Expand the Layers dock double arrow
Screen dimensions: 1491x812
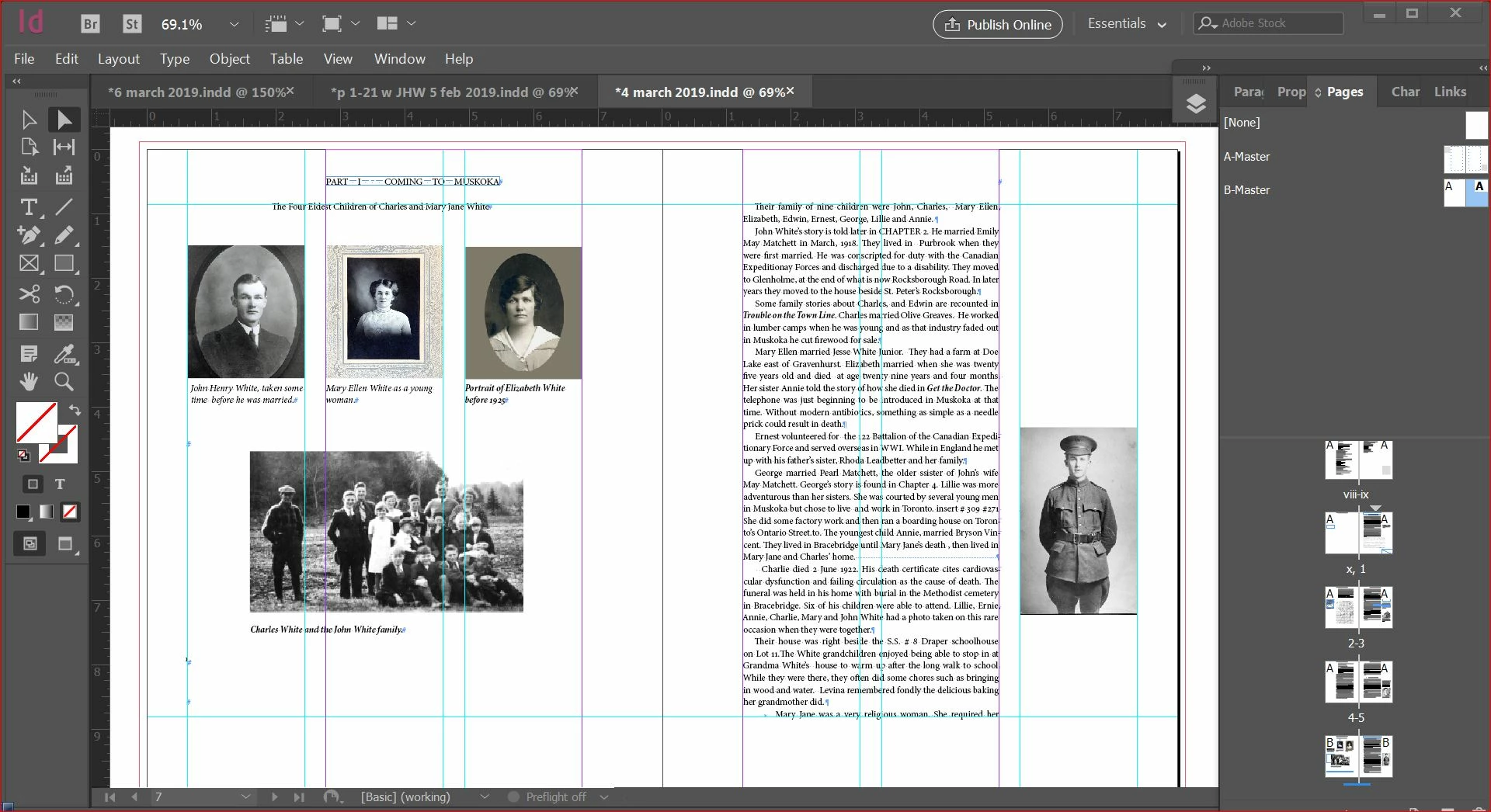click(x=1206, y=68)
